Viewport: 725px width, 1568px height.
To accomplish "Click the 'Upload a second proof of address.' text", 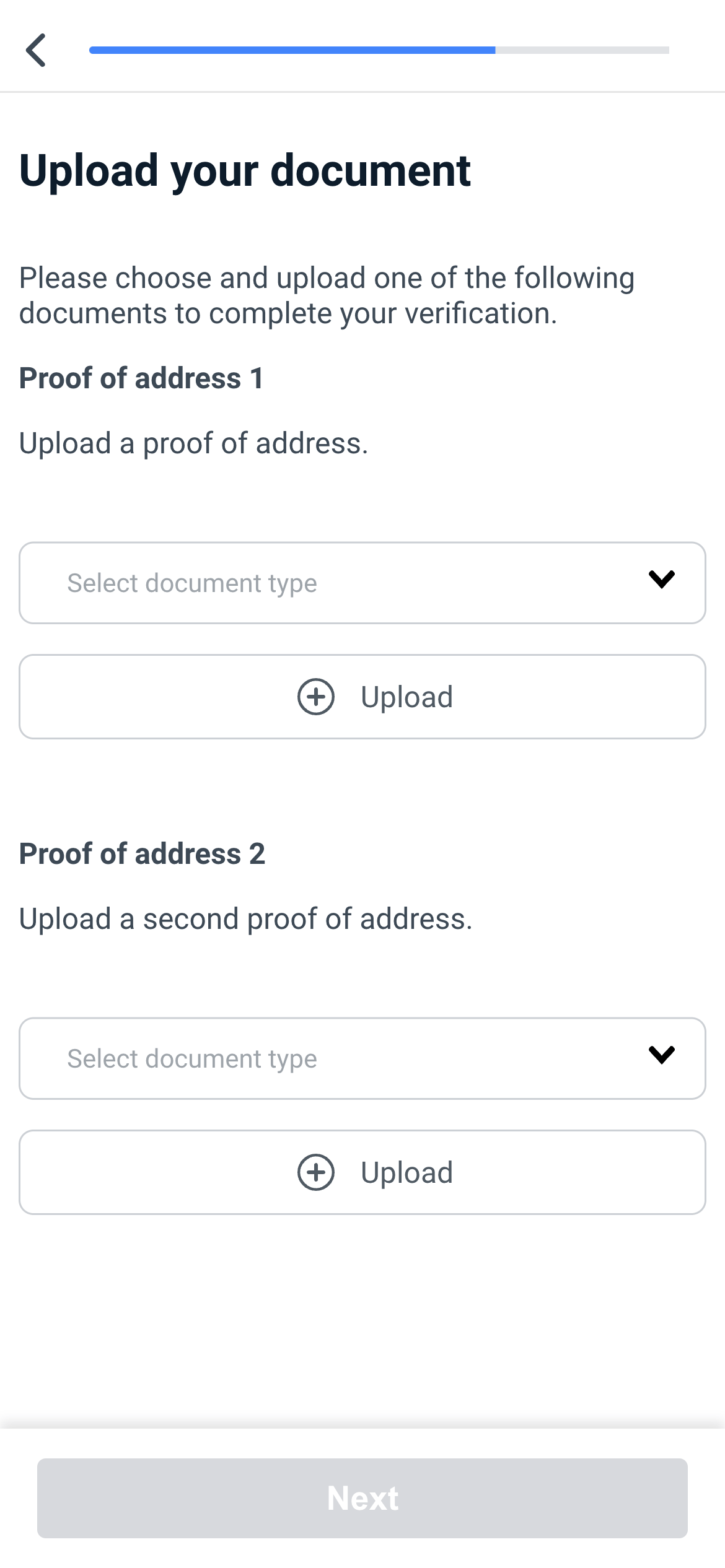I will [245, 919].
